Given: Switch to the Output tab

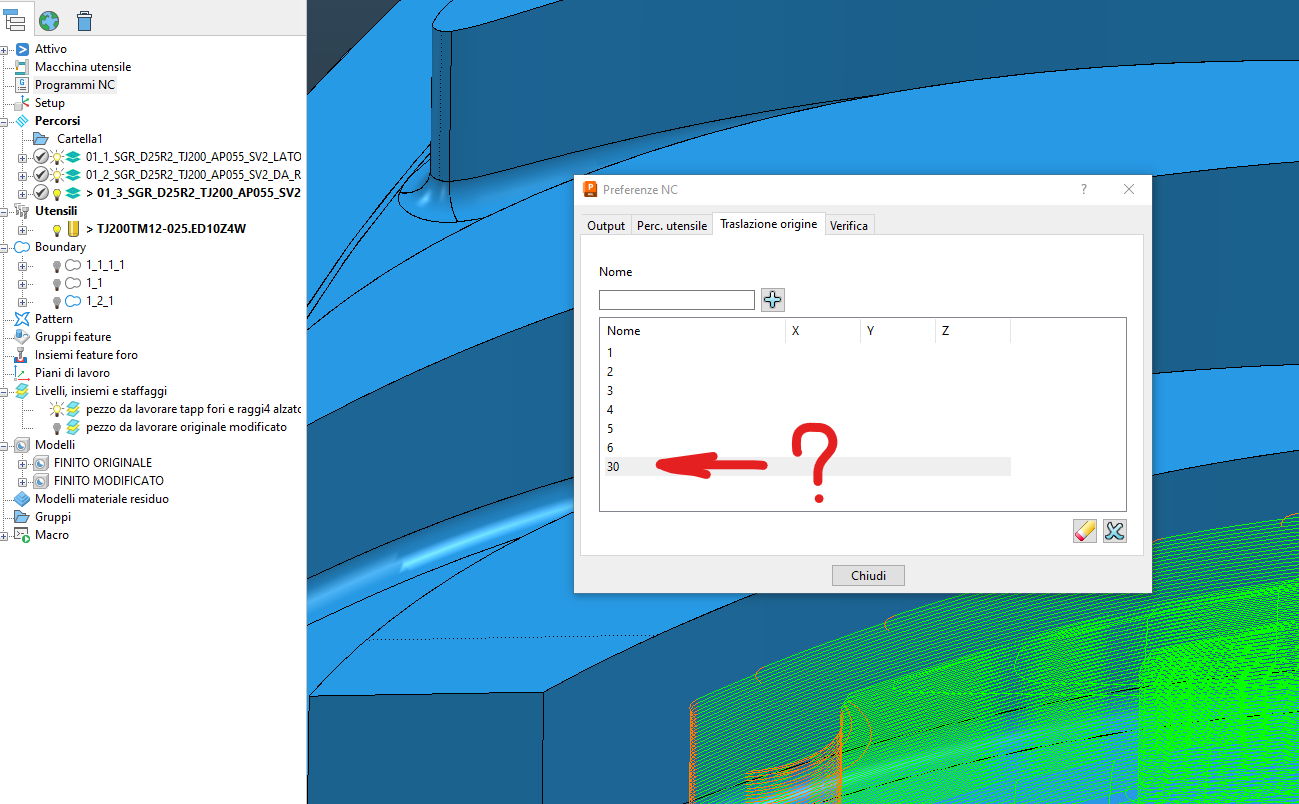Looking at the screenshot, I should [x=606, y=226].
